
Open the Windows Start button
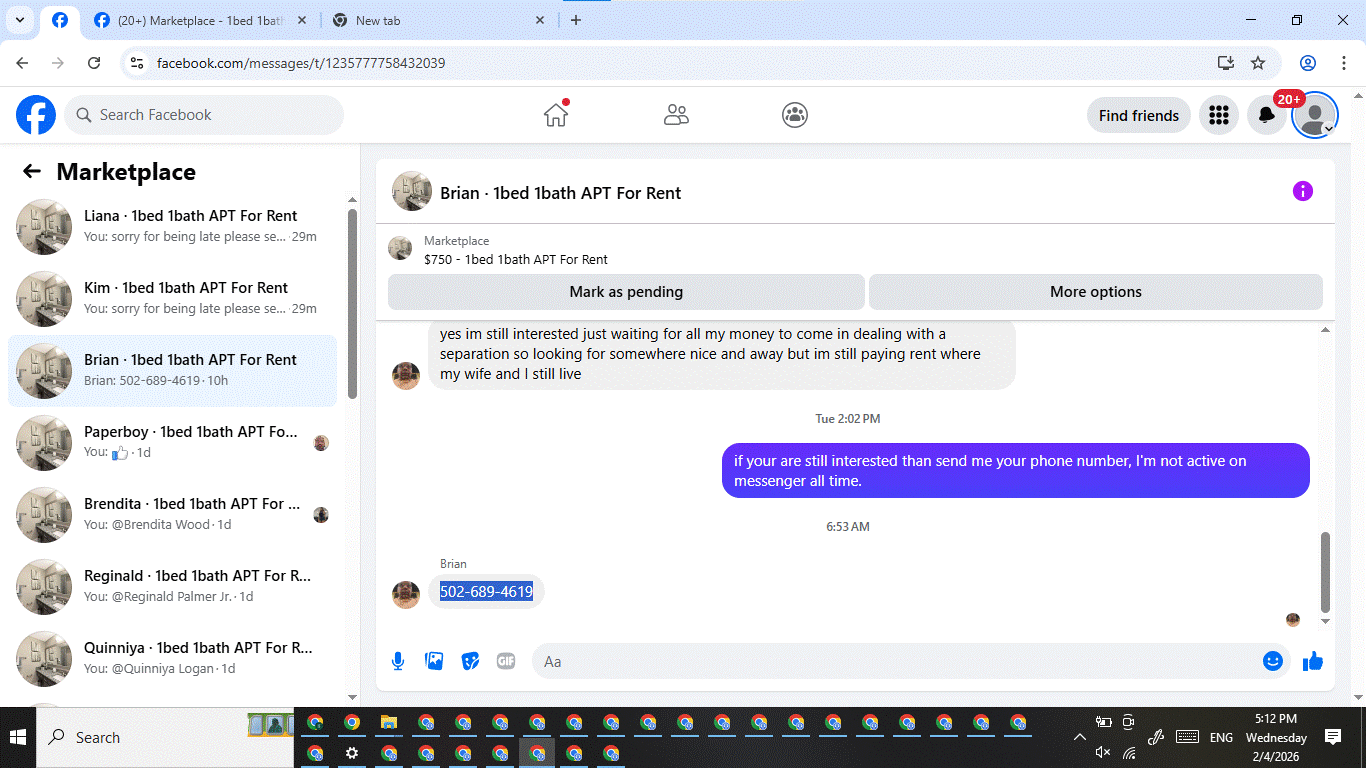point(18,738)
